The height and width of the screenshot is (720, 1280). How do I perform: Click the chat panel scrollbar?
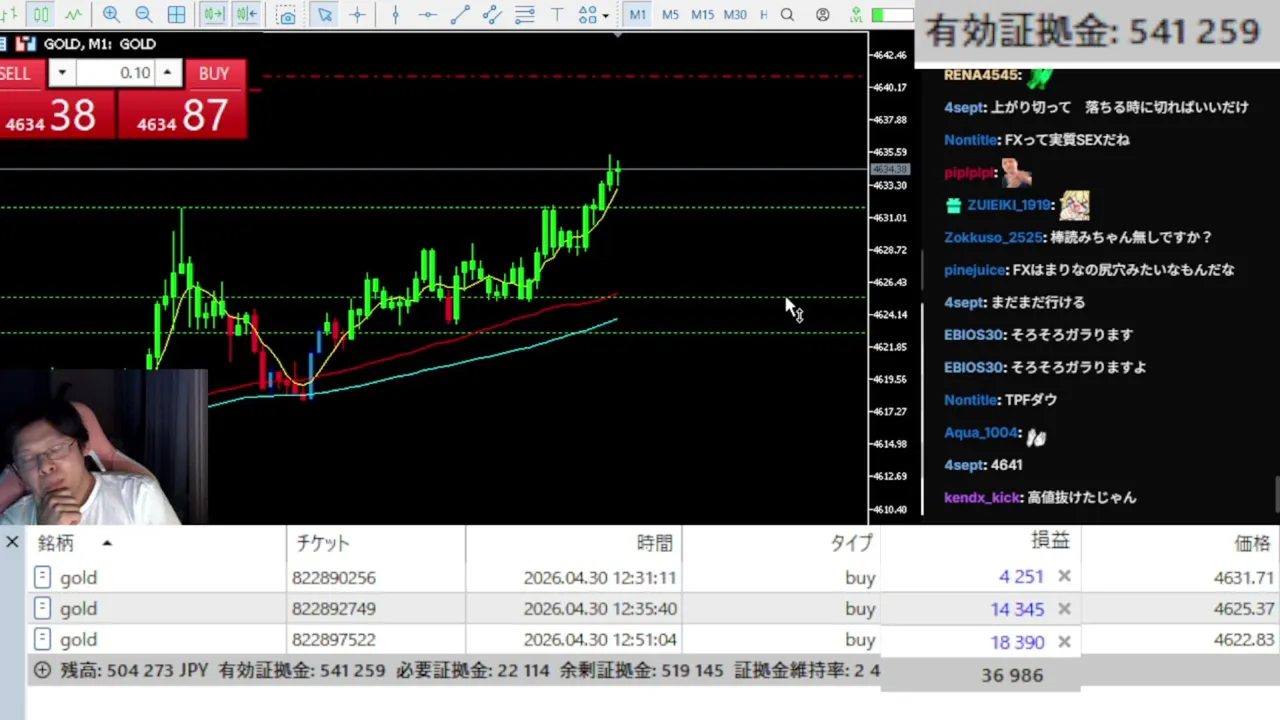(x=1276, y=495)
